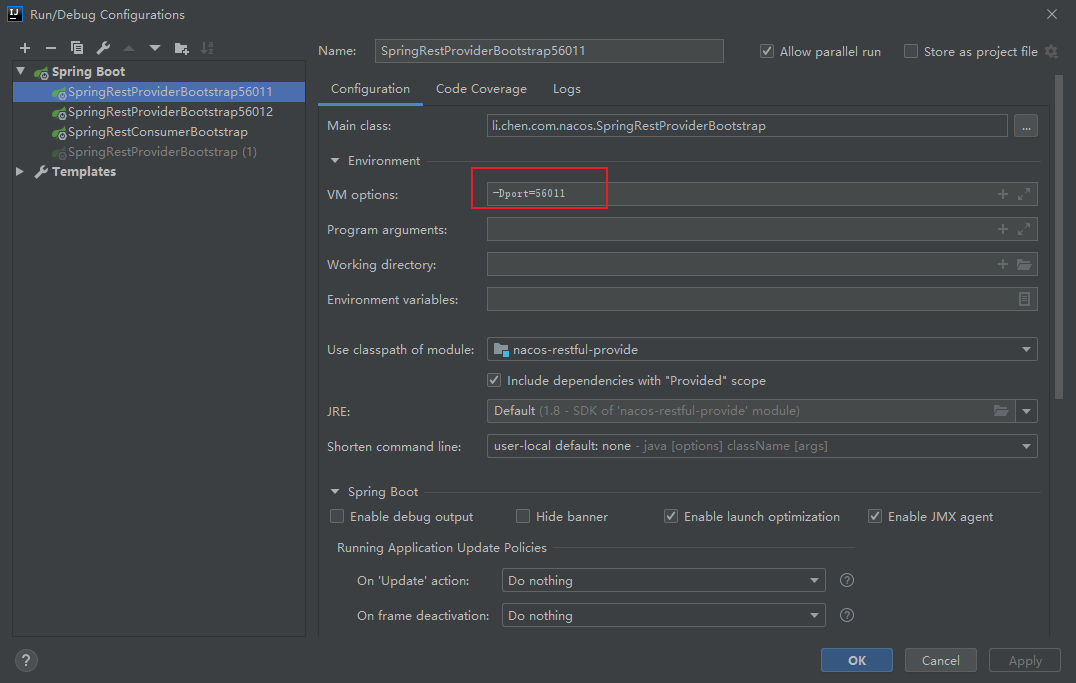Switch to the Configuration tab
Image resolution: width=1076 pixels, height=683 pixels.
[371, 89]
